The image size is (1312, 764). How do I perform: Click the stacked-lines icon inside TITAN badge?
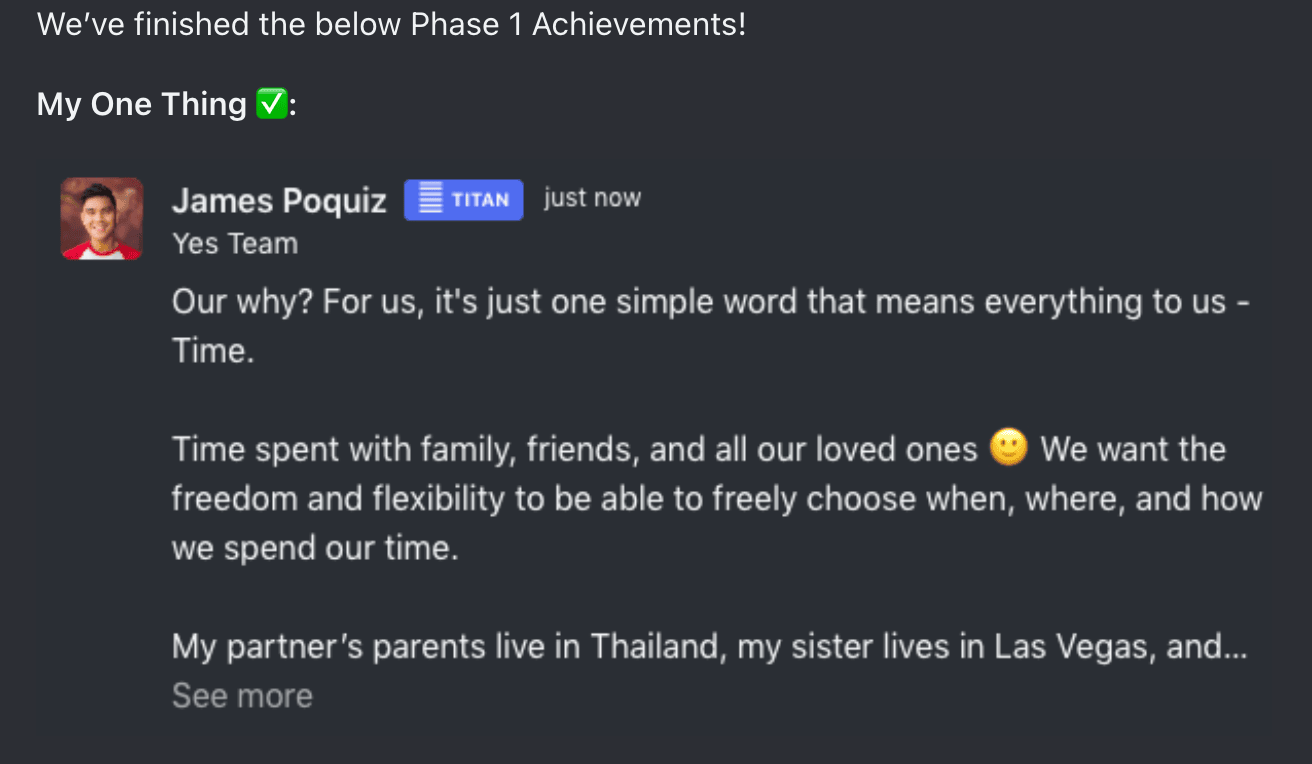[430, 200]
